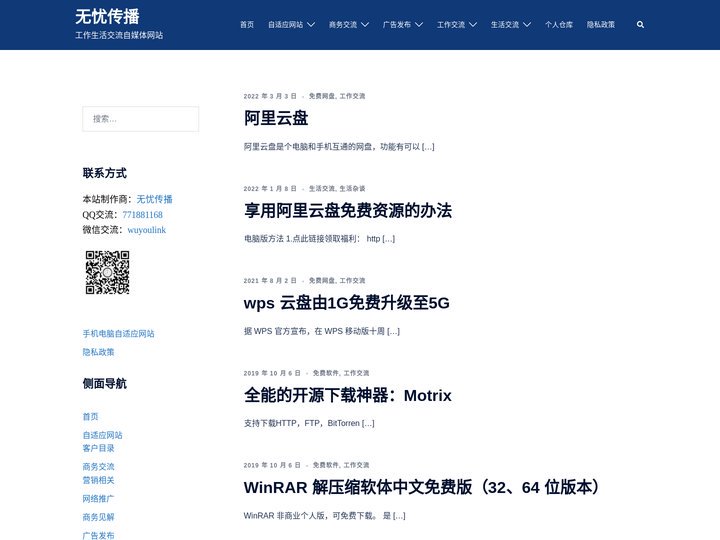Open 隐私政策 in the top navigation
This screenshot has width=720, height=540.
[x=601, y=25]
